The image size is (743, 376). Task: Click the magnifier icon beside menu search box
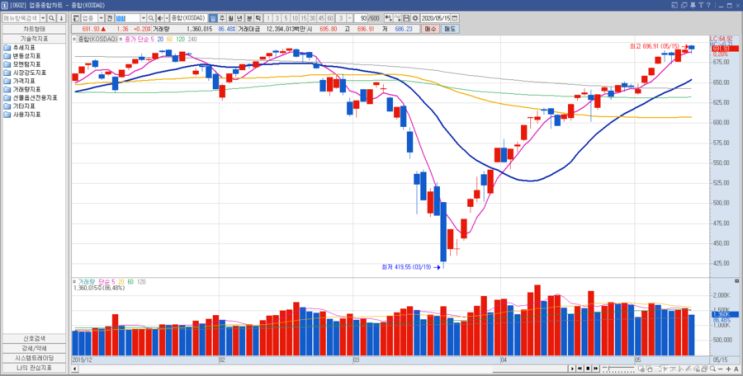[x=51, y=18]
